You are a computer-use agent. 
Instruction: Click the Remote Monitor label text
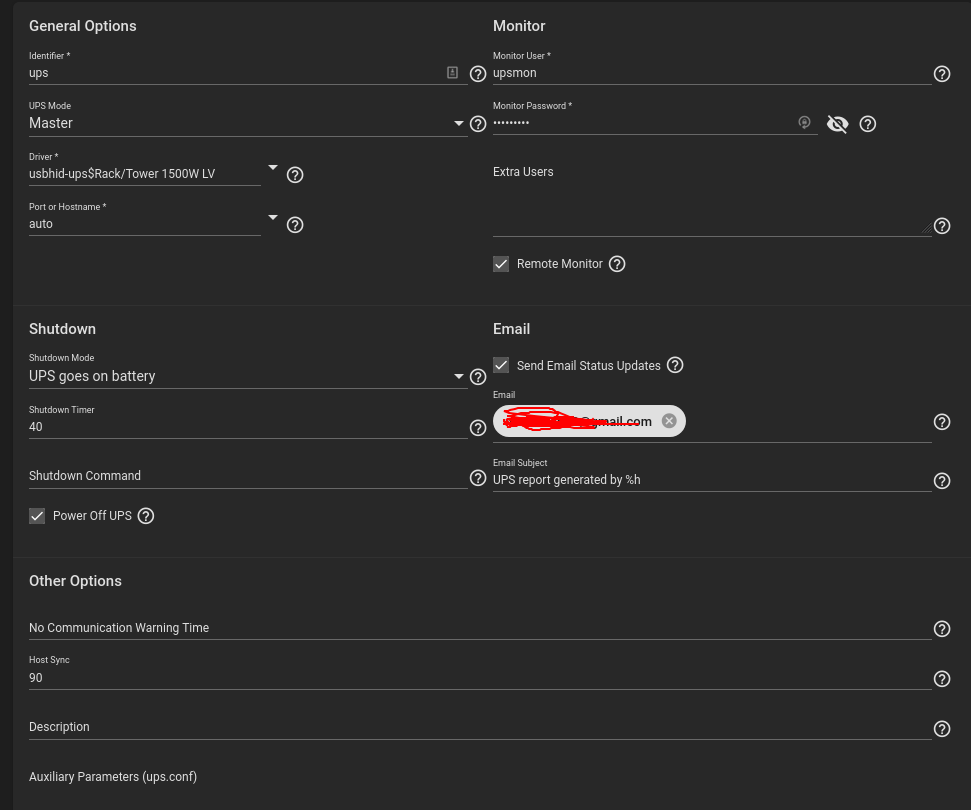point(559,264)
